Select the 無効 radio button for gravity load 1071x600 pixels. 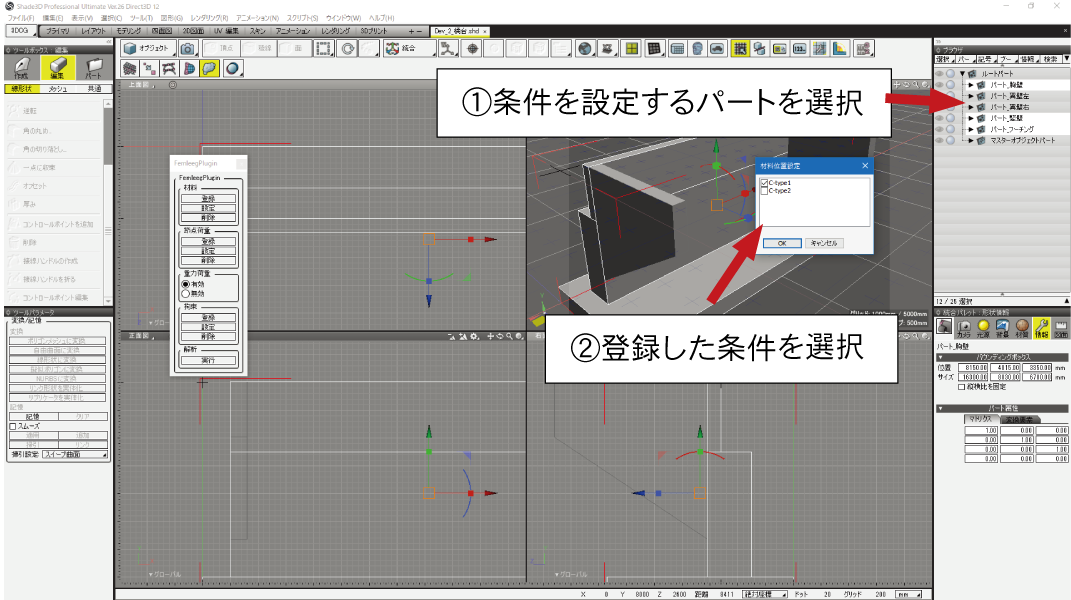(185, 293)
